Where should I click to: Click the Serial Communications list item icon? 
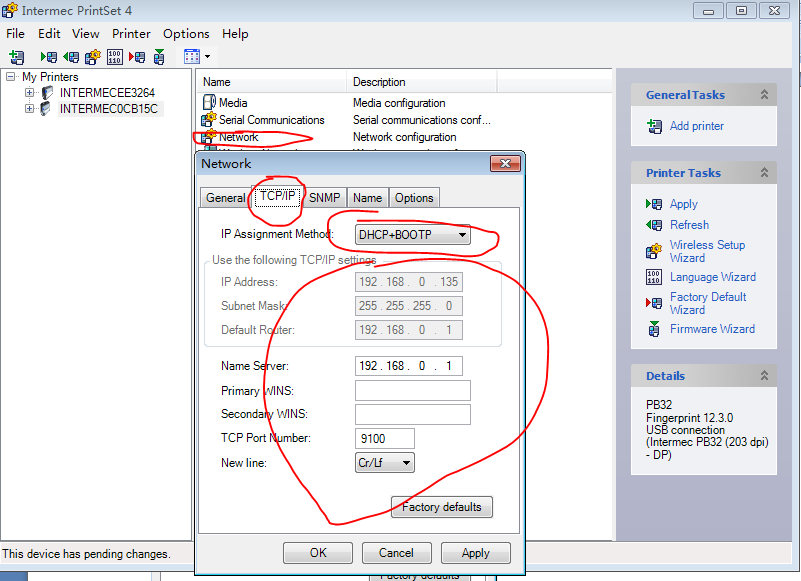(x=209, y=120)
